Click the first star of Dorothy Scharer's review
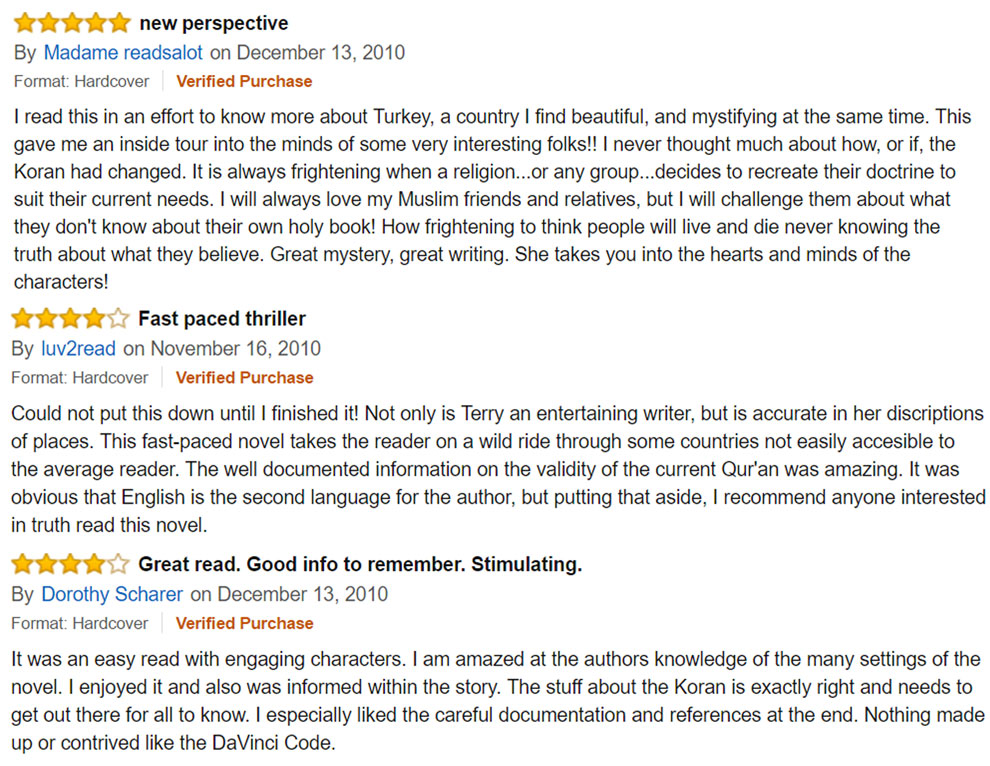 coord(23,564)
